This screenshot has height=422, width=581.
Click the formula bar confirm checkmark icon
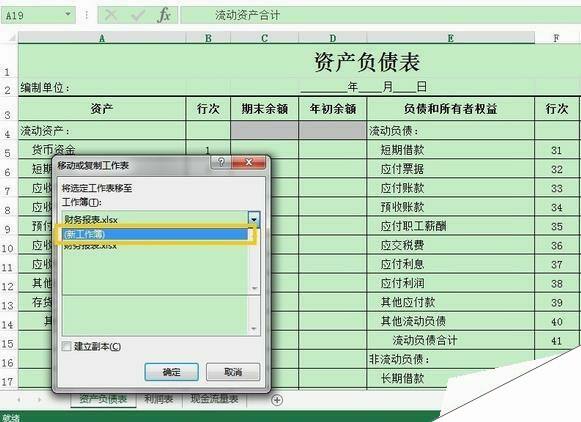pos(137,16)
